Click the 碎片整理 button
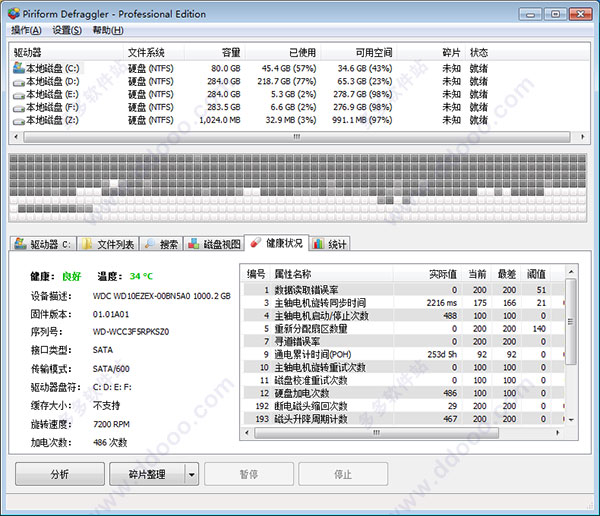600x516 pixels. [147, 474]
